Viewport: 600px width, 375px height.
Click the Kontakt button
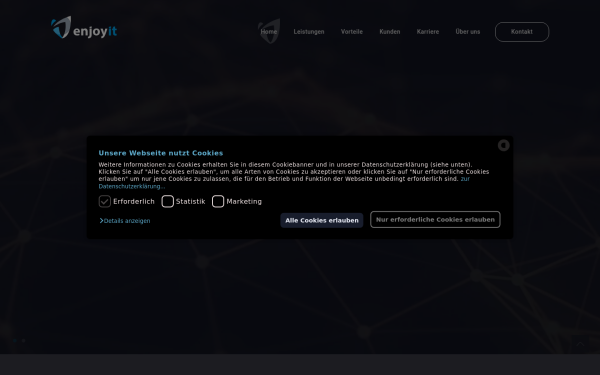[522, 32]
